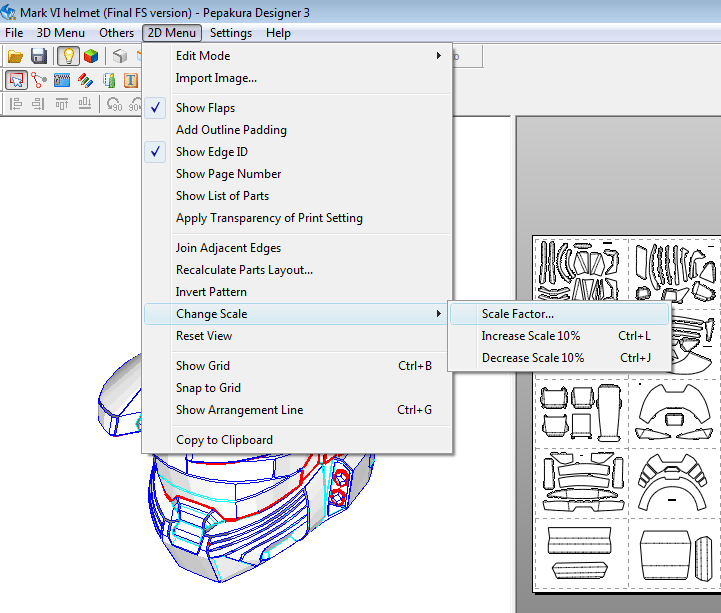Select the colored pencils edge color tool
721x613 pixels.
85,80
